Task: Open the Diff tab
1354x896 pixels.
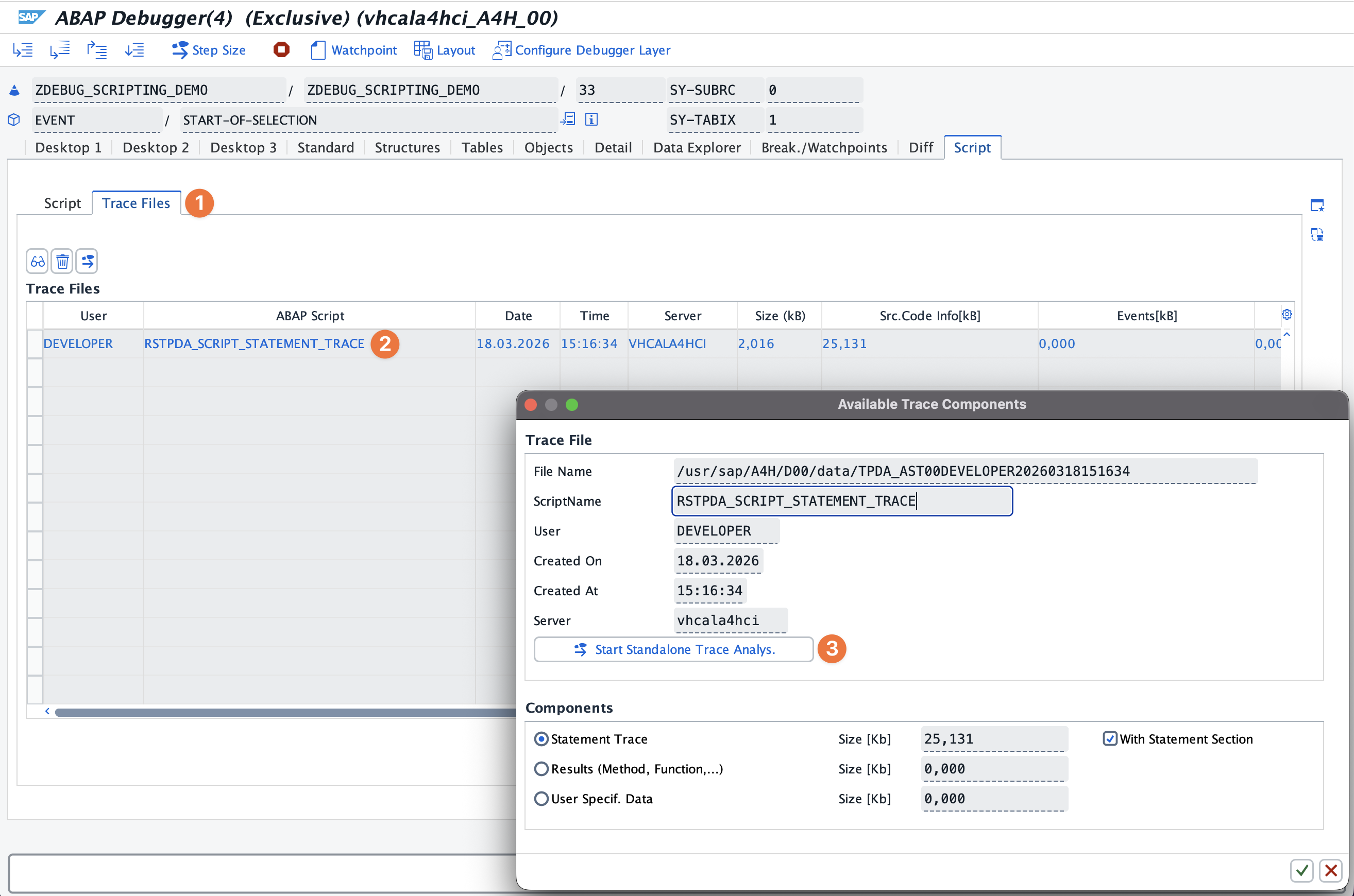Action: [x=921, y=147]
